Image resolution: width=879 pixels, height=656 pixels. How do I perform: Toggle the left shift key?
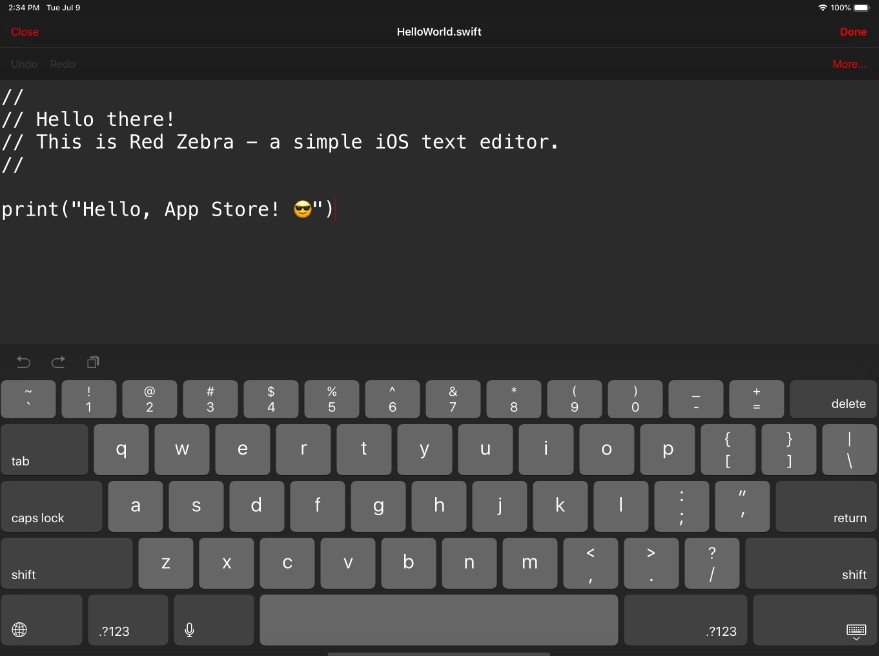point(67,564)
